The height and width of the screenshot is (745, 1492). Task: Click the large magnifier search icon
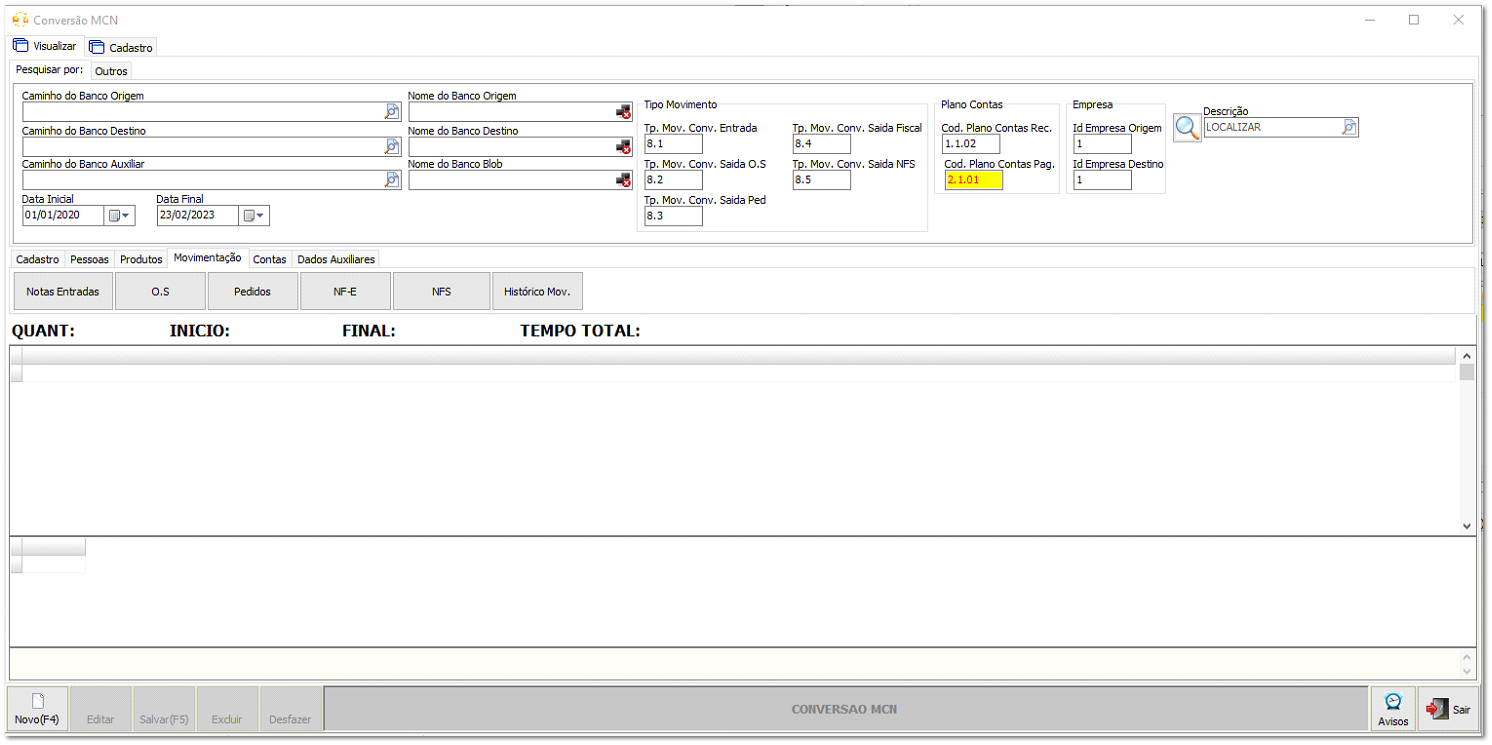[x=1187, y=128]
